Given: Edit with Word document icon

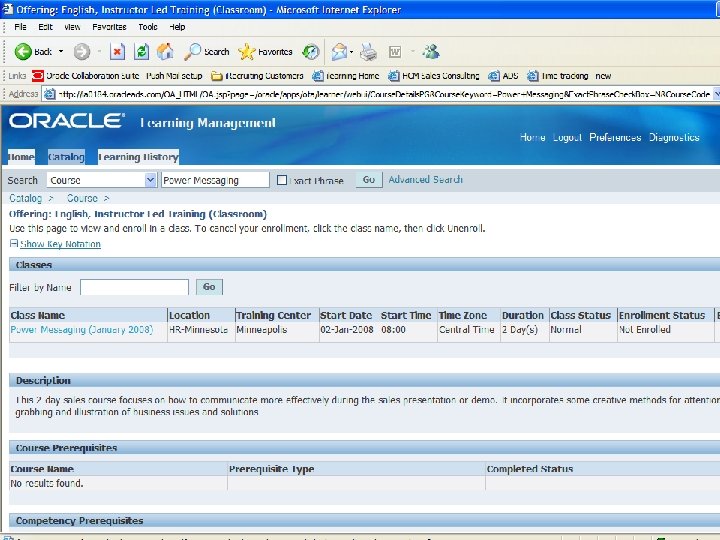Looking at the screenshot, I should point(395,51).
